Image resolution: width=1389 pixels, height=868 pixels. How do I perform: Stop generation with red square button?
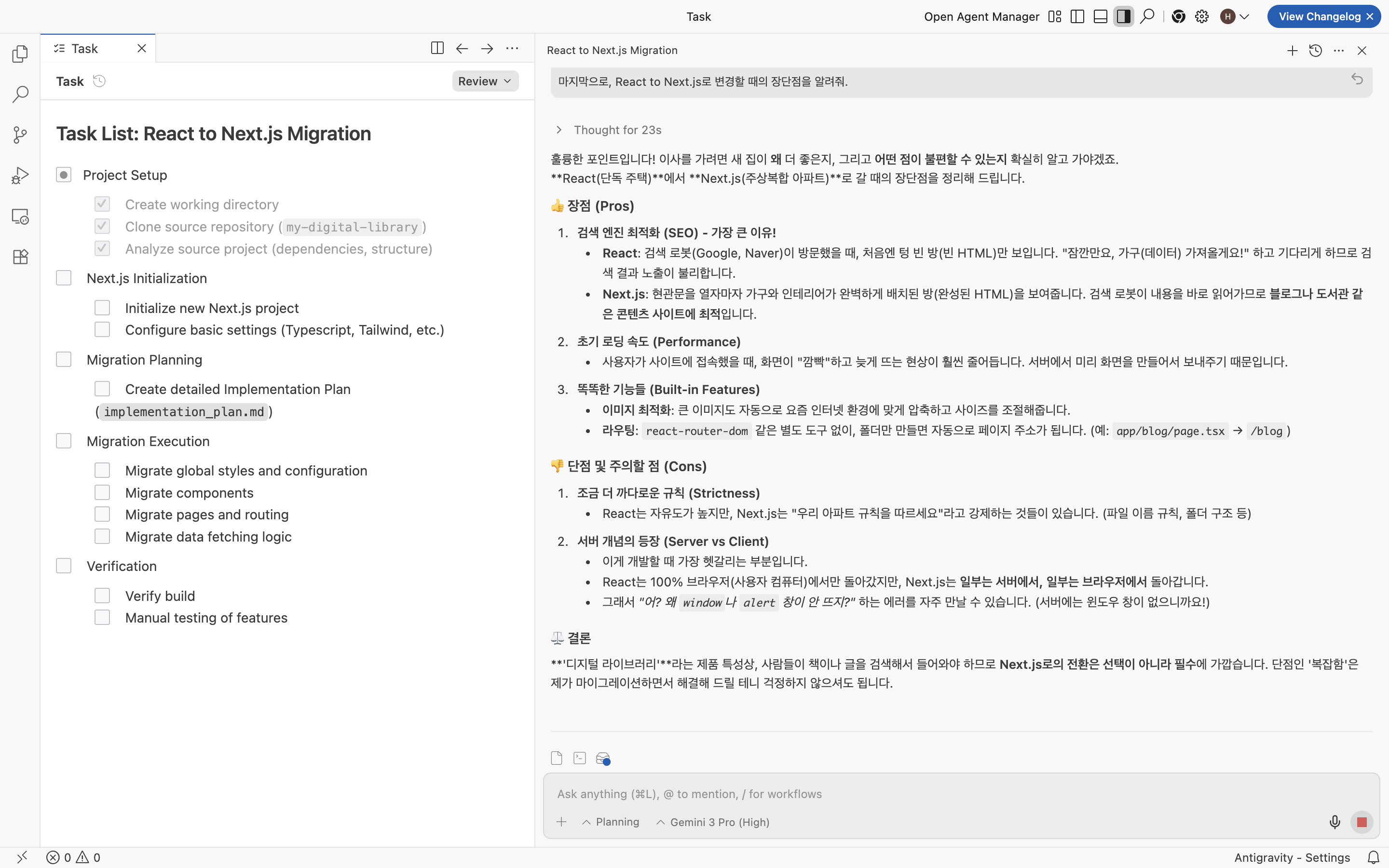(x=1362, y=822)
